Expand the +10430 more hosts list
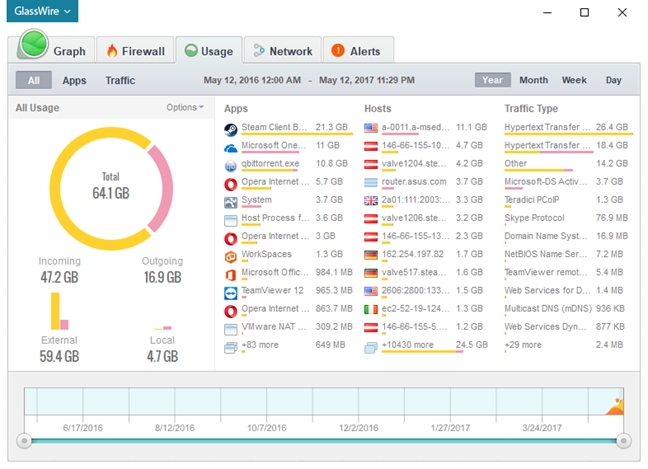 point(407,345)
